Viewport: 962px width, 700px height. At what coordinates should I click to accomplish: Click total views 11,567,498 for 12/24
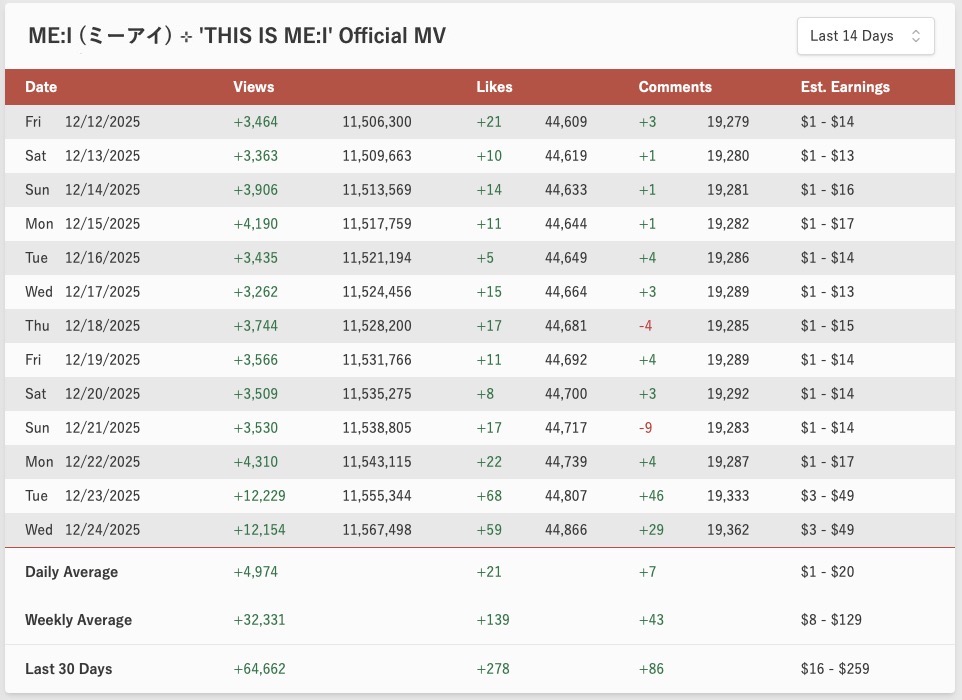376,530
